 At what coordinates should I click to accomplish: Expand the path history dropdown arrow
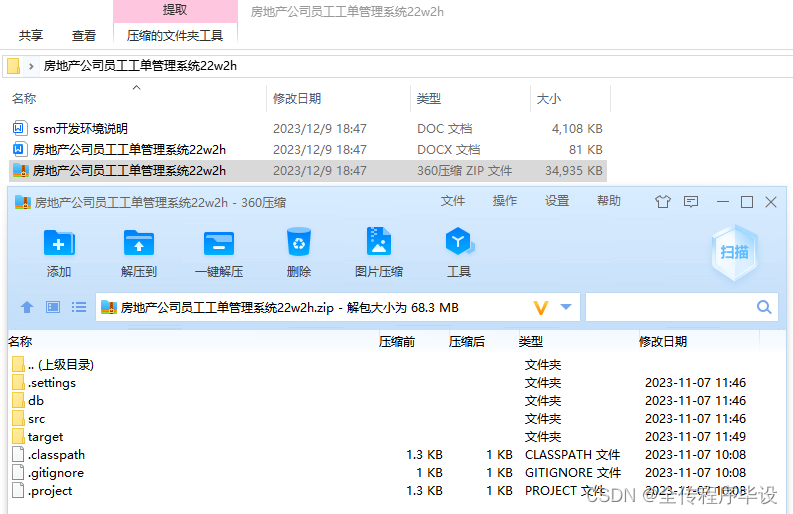pos(566,307)
